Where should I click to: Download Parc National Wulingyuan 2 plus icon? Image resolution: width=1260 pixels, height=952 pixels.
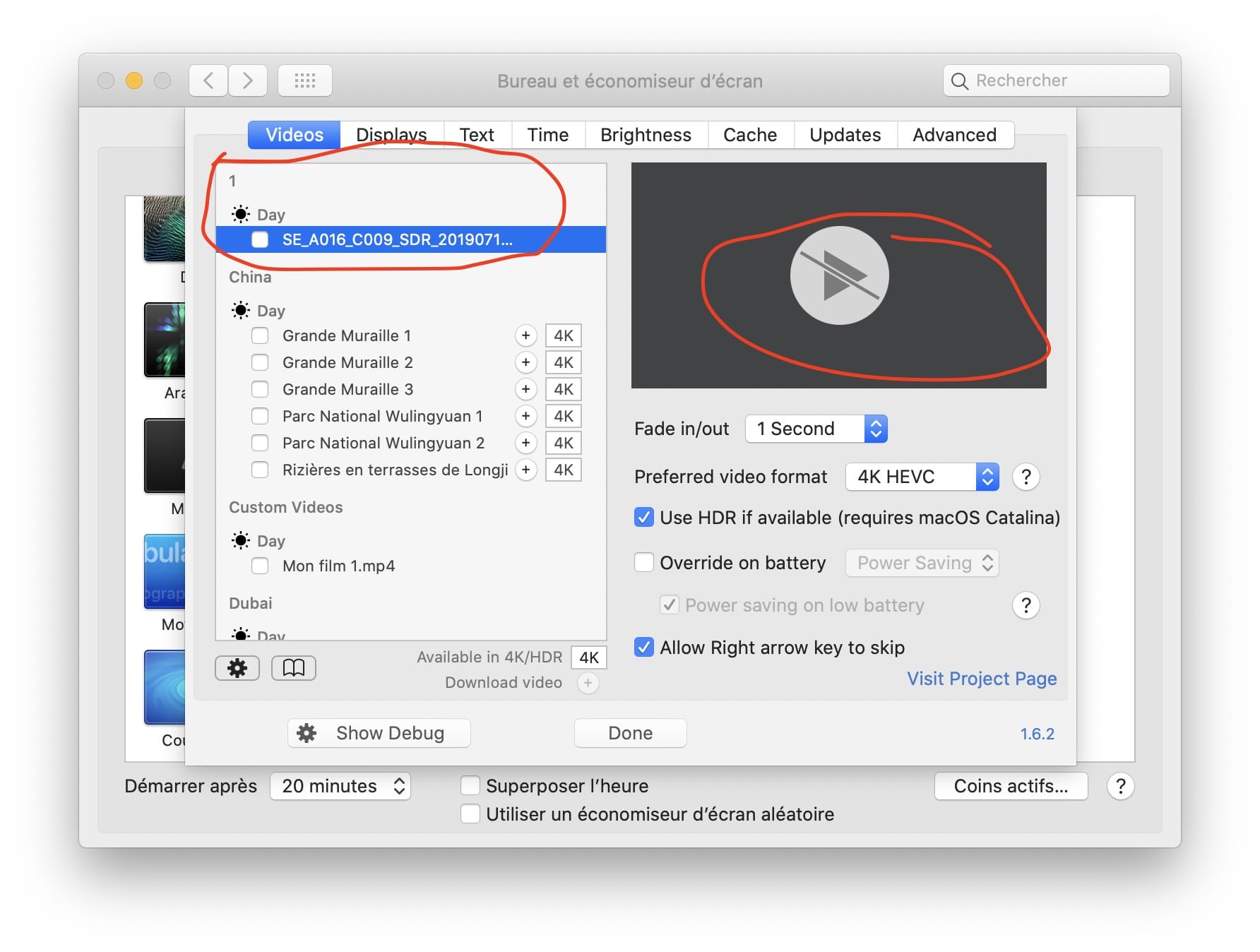[525, 443]
